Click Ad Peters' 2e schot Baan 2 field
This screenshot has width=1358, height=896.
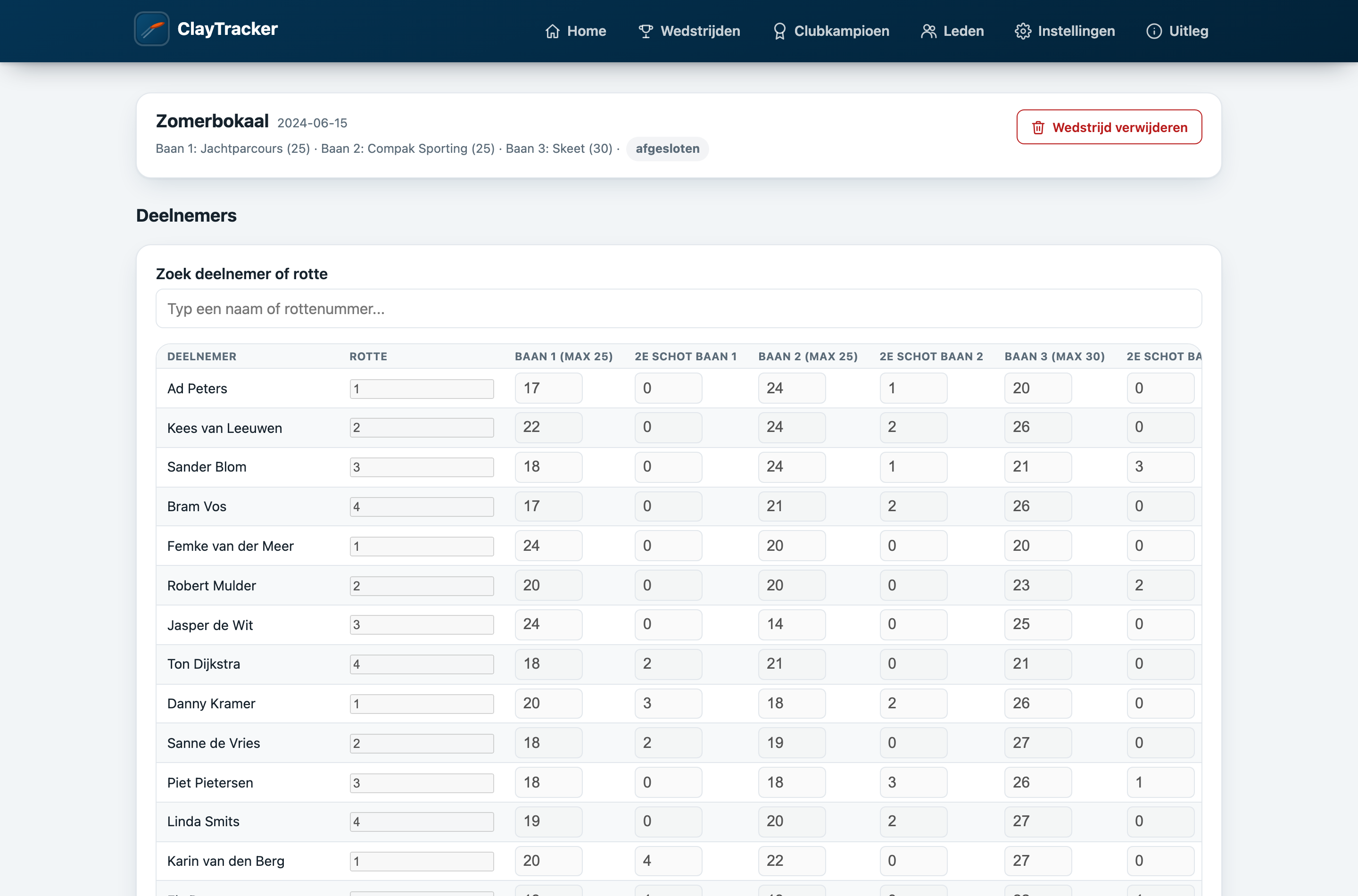pyautogui.click(x=913, y=389)
